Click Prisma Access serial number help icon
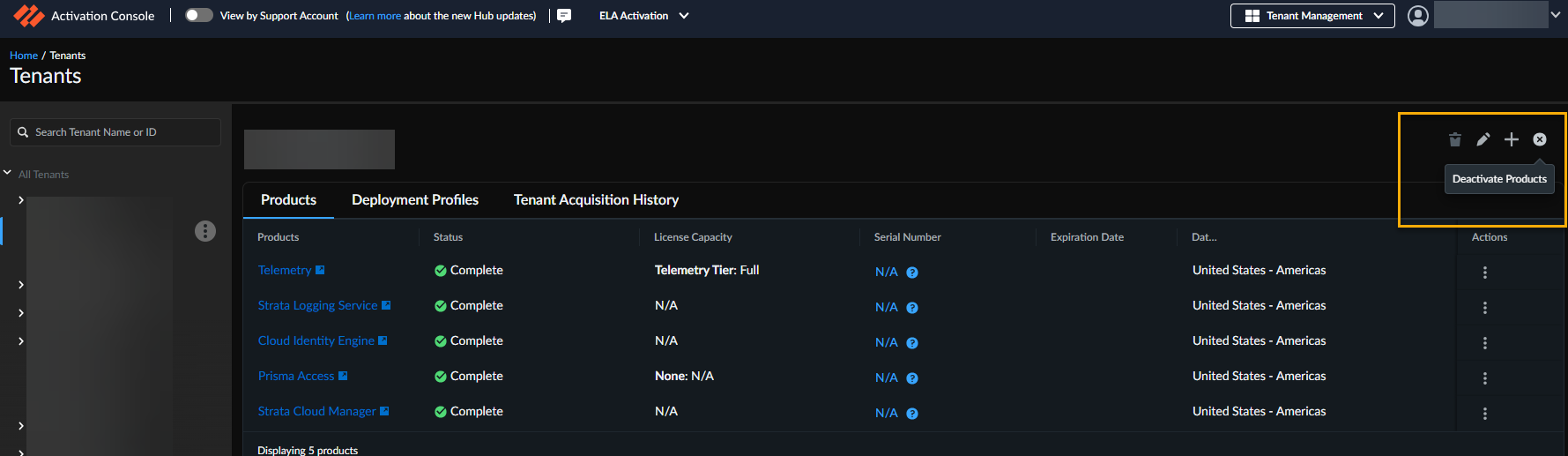Image resolution: width=1568 pixels, height=456 pixels. click(x=912, y=378)
